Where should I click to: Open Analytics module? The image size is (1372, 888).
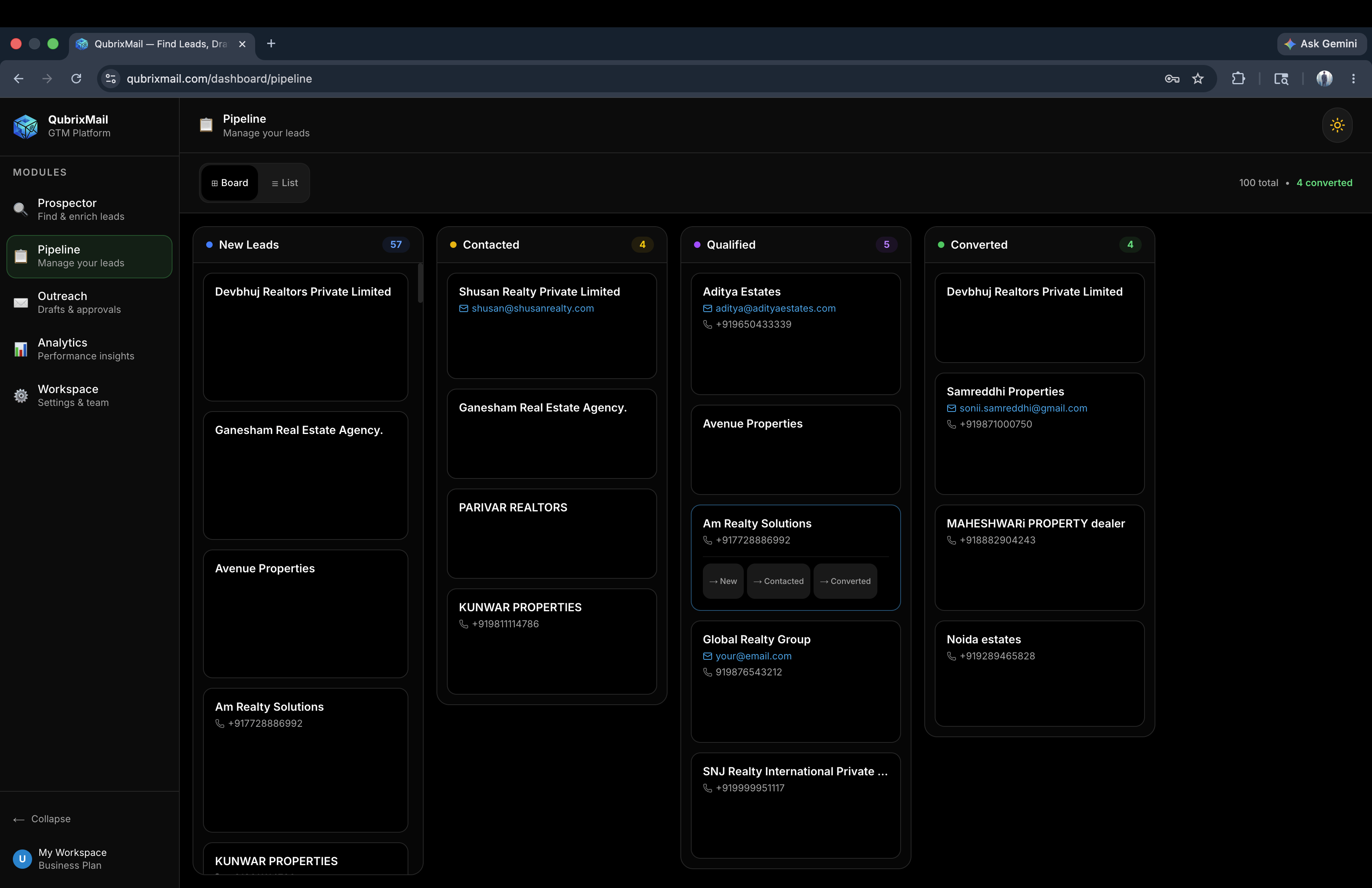click(x=89, y=349)
